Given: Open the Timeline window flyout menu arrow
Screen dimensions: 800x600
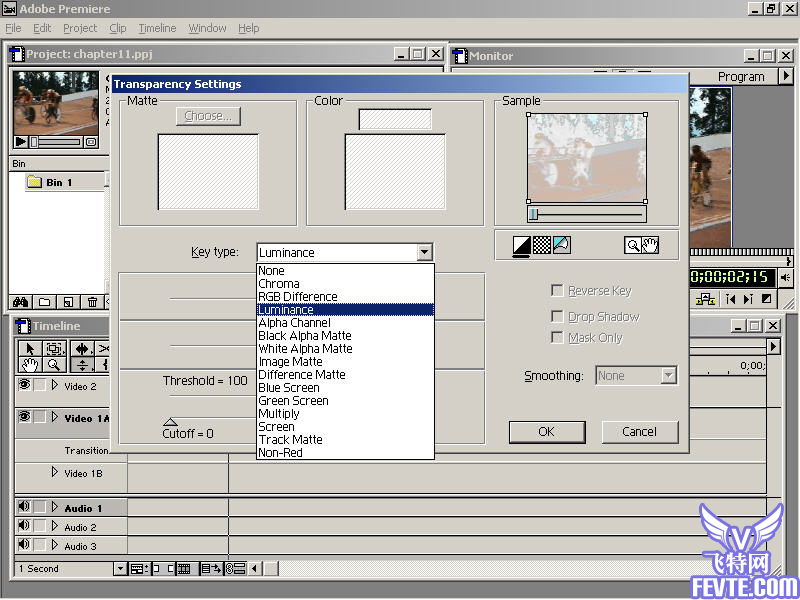Looking at the screenshot, I should [773, 346].
